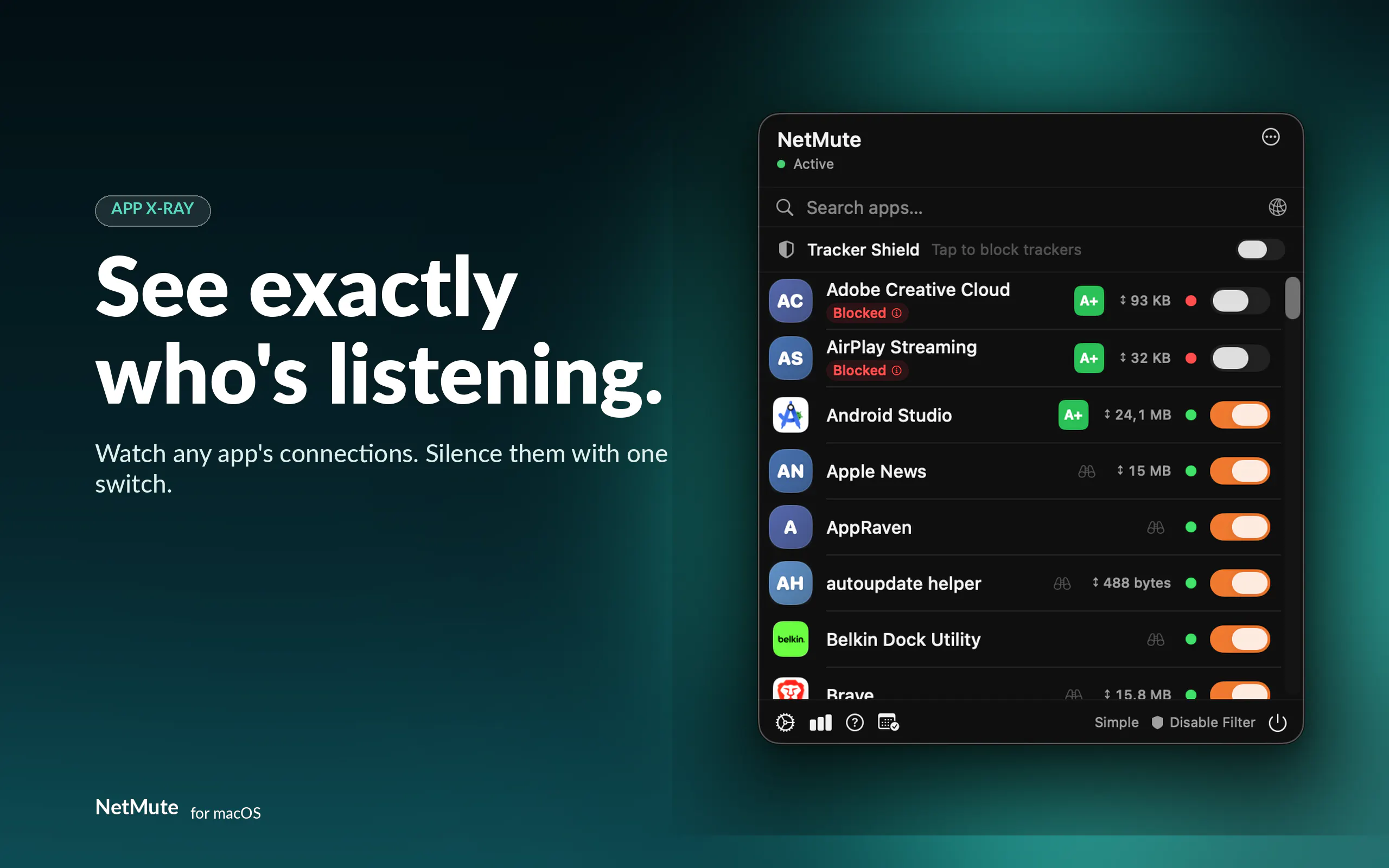
Task: Click the green status dot for Android Studio
Action: [x=1191, y=414]
